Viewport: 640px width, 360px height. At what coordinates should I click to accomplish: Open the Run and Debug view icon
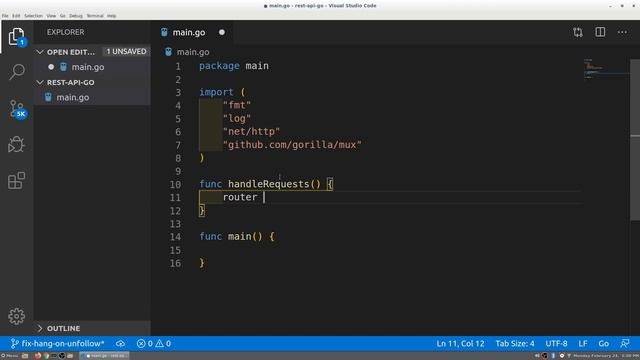click(16, 144)
